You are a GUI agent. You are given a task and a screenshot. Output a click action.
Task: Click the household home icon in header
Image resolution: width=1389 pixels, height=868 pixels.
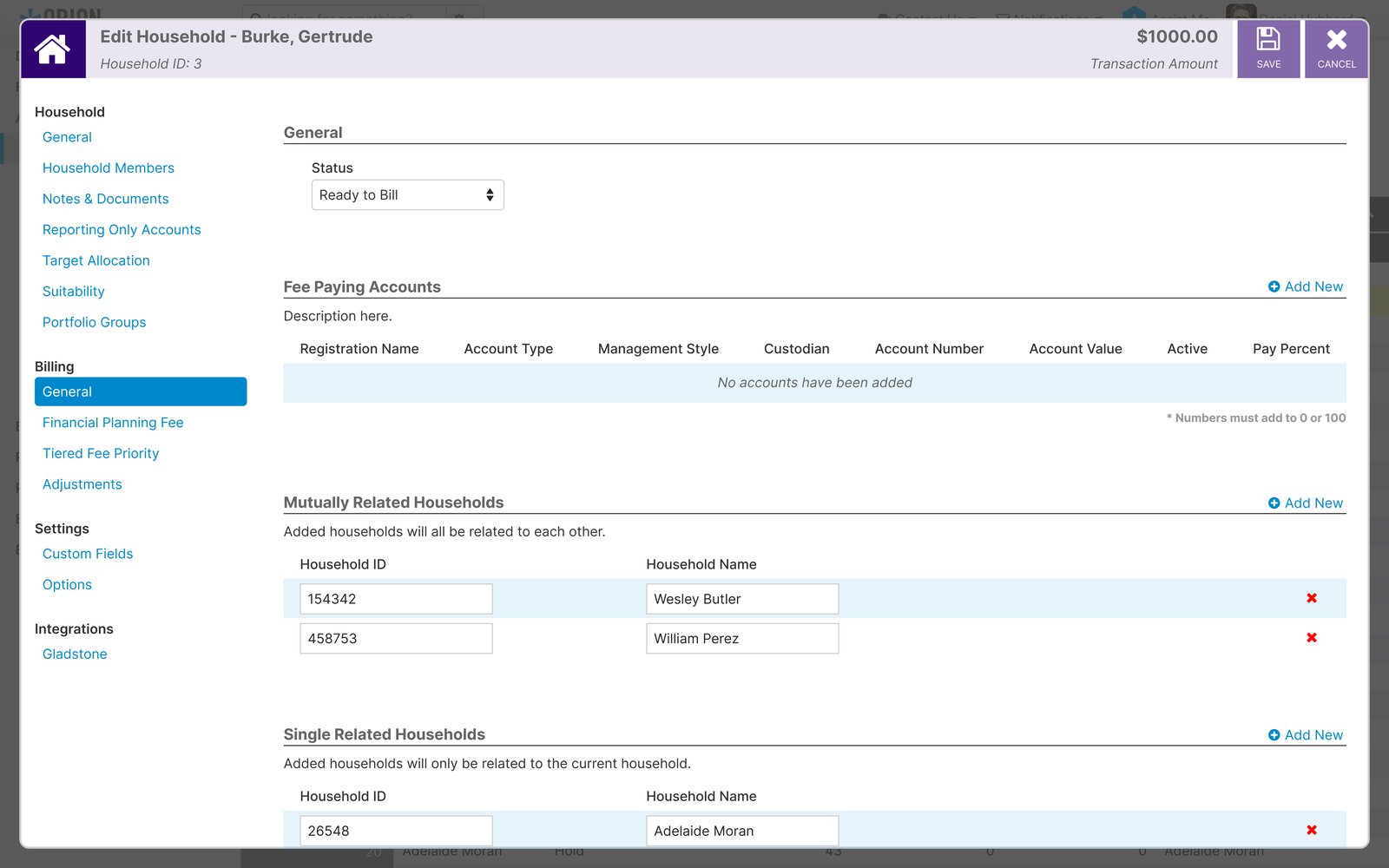click(53, 49)
